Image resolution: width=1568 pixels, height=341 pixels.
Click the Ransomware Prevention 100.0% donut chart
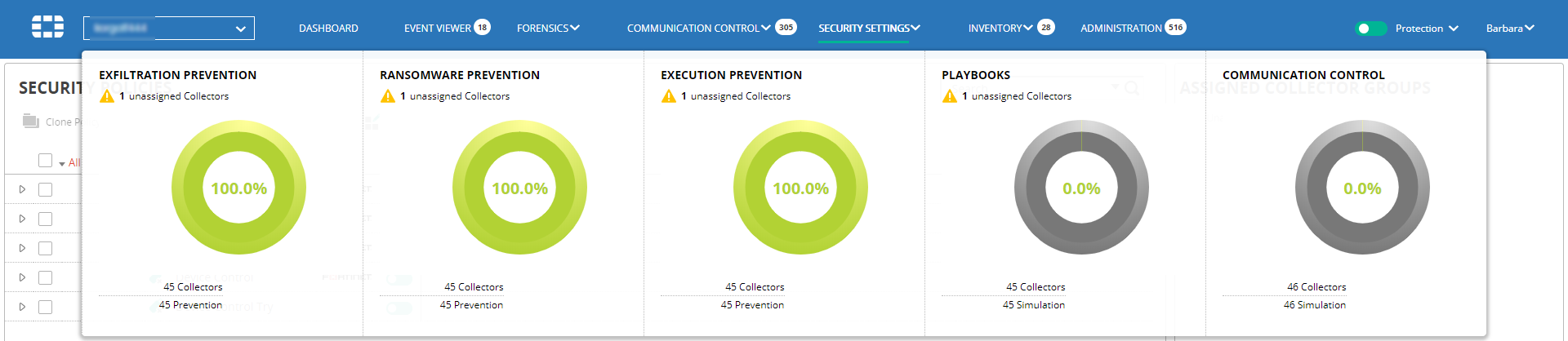pos(519,188)
